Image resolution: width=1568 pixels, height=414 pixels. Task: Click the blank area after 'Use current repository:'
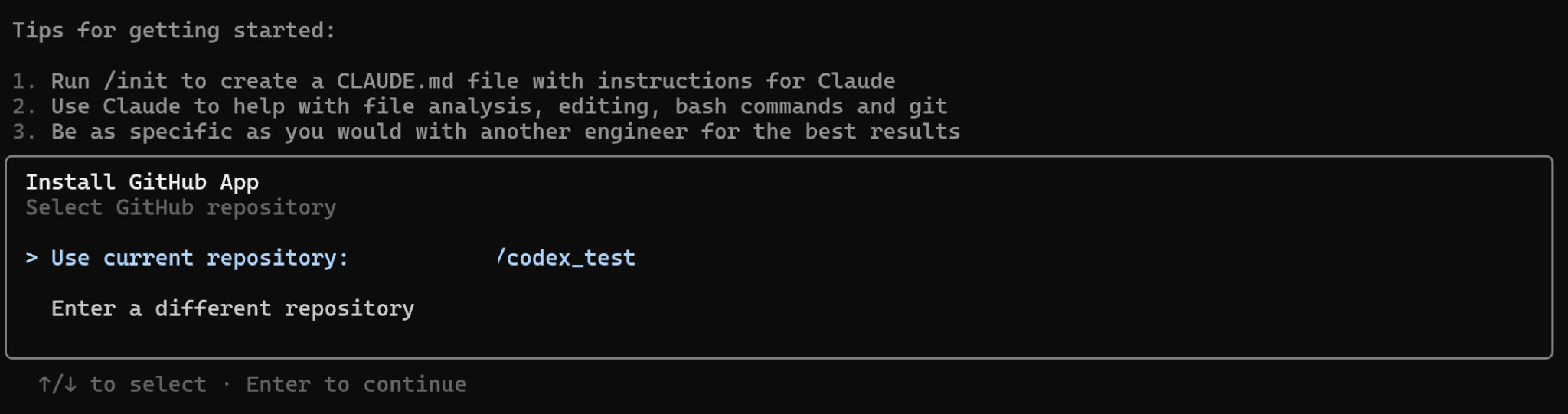[x=421, y=259]
